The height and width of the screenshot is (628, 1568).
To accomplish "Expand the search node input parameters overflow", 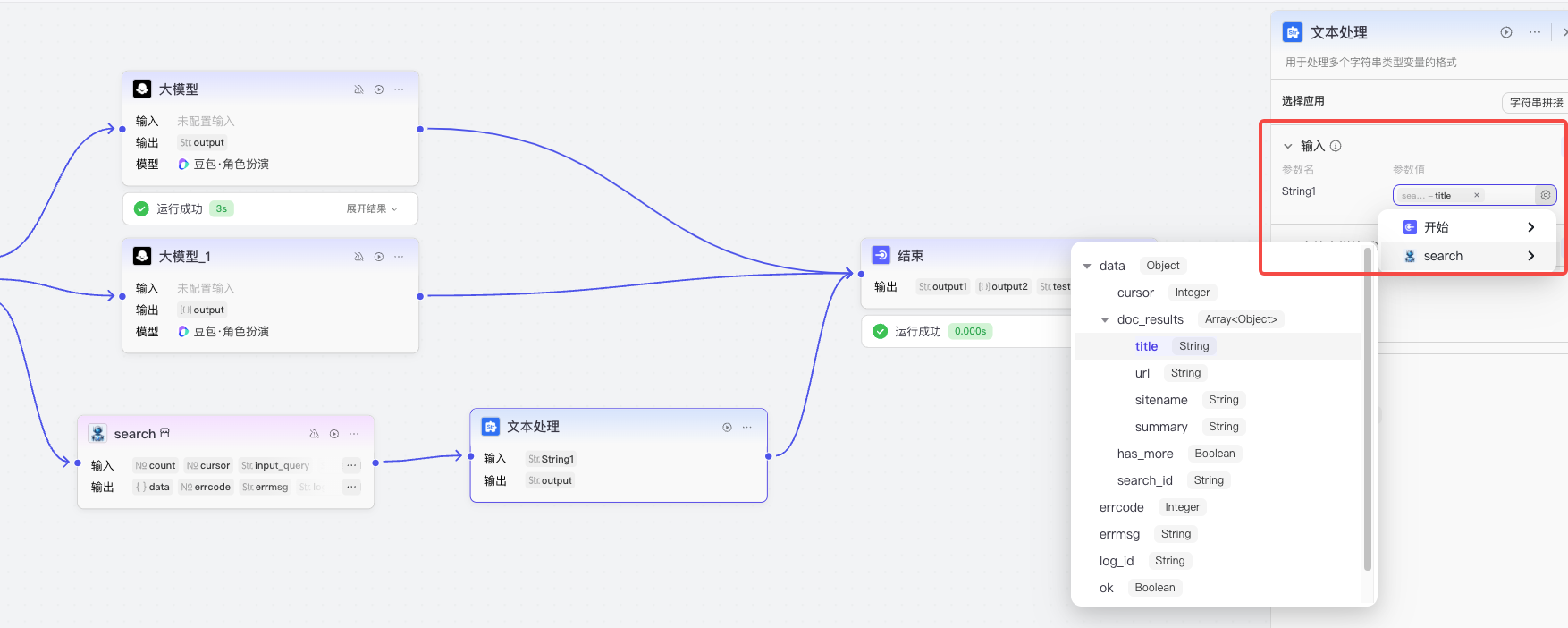I will click(x=351, y=465).
